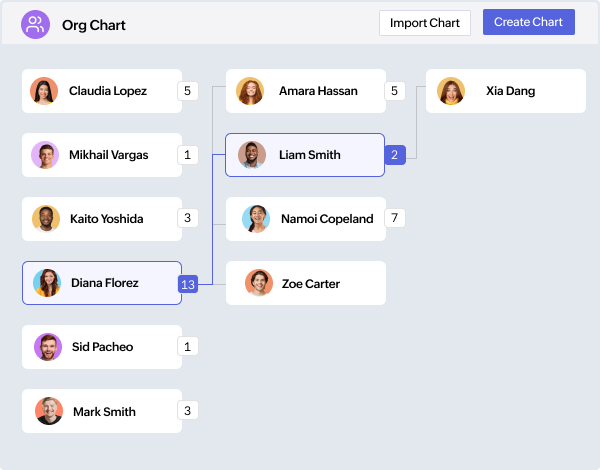
Task: Click Mark Smith's avatar
Action: 48,411
